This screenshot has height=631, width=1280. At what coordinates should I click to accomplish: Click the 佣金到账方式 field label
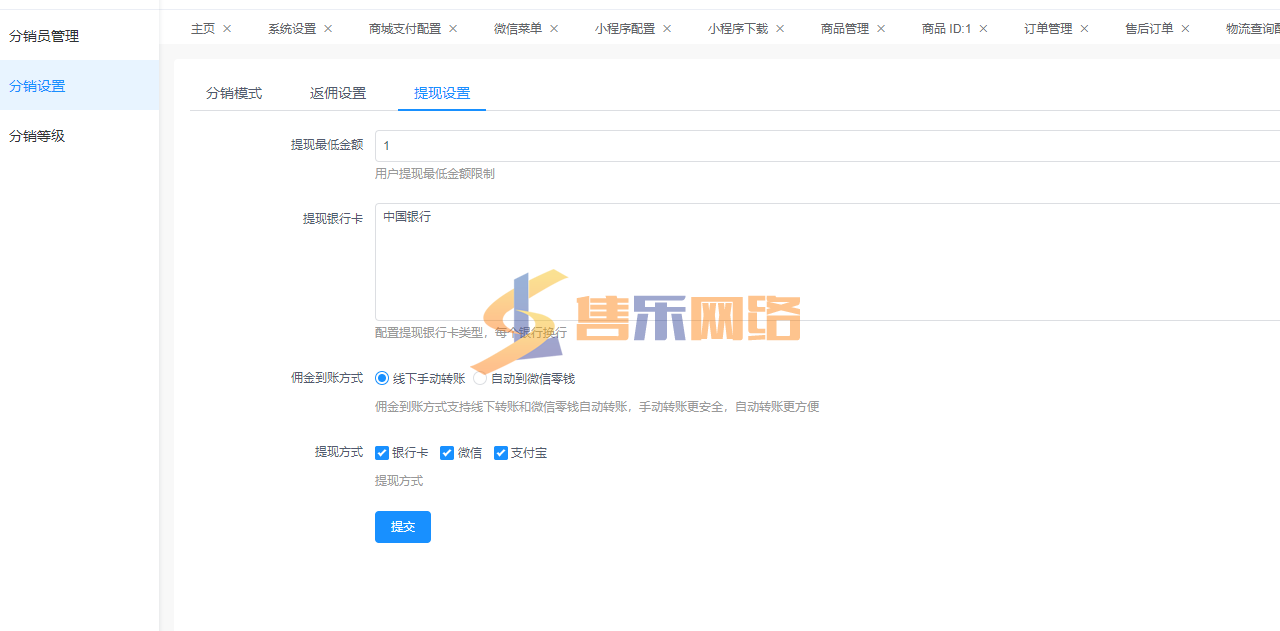click(327, 378)
